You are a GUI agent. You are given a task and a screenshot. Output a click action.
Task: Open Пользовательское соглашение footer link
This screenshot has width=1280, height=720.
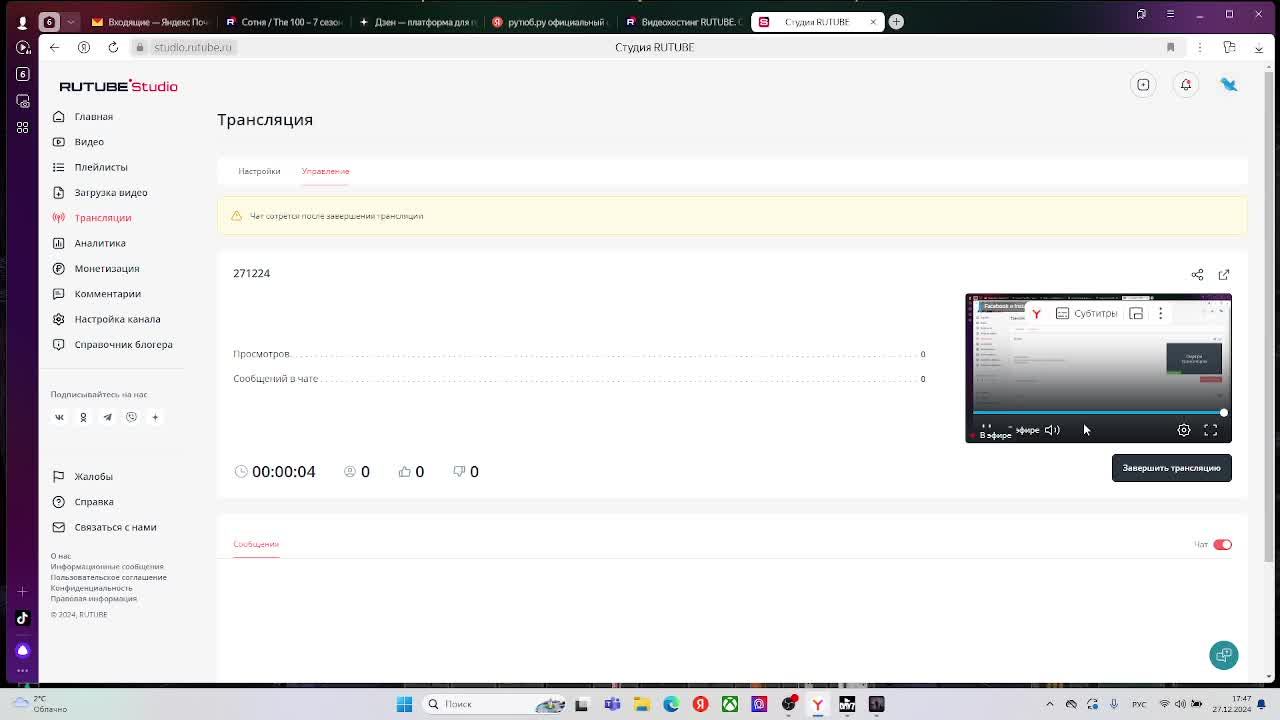(x=109, y=577)
